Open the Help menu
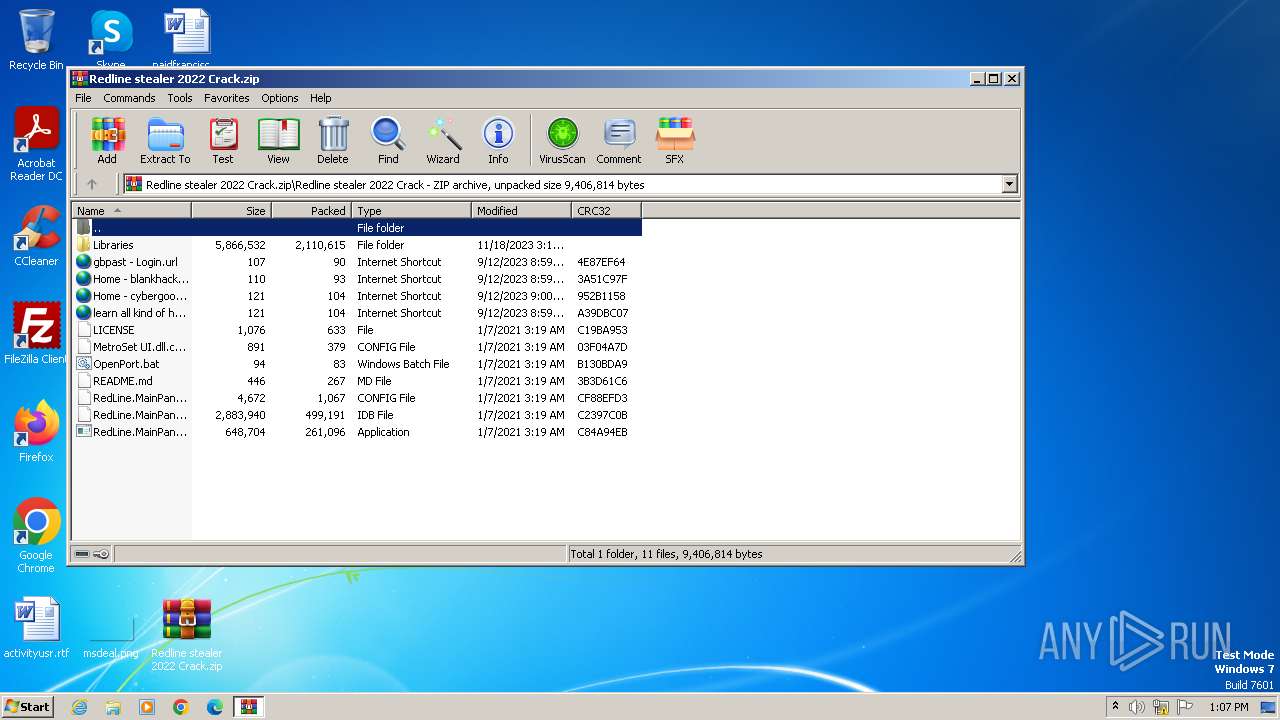Image resolution: width=1280 pixels, height=720 pixels. (321, 98)
